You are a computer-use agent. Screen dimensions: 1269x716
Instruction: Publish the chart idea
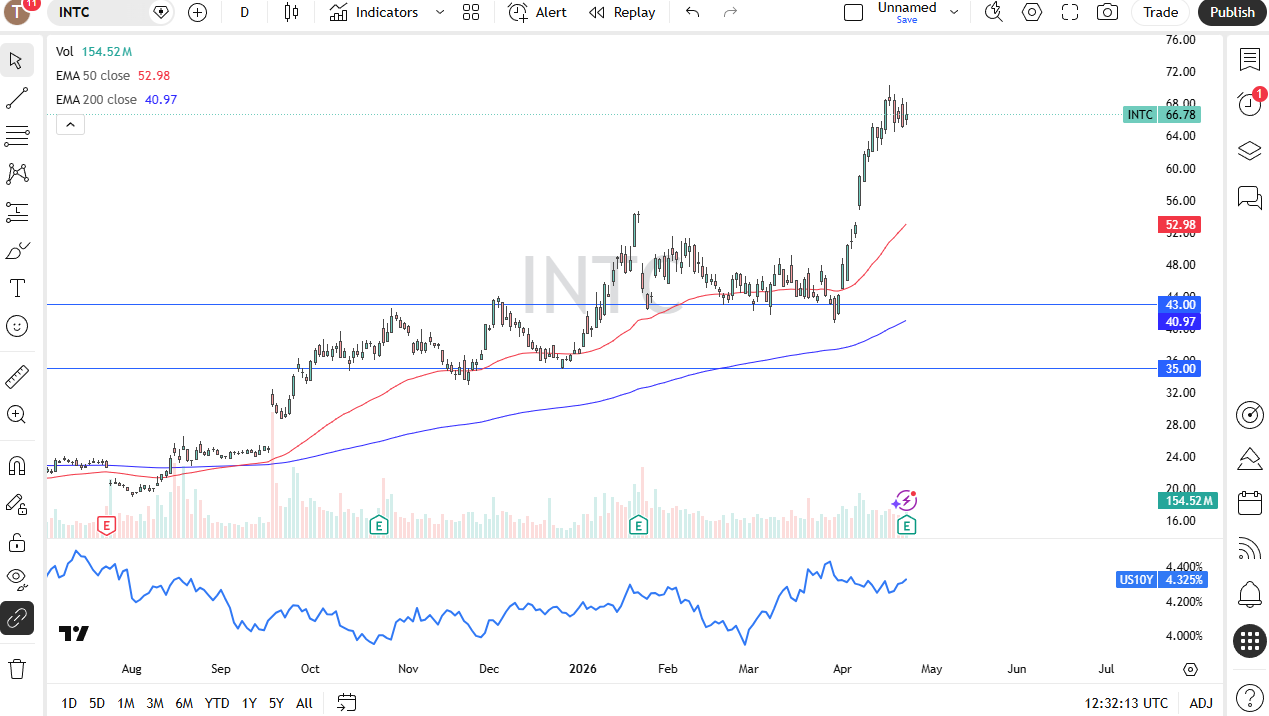click(x=1232, y=12)
